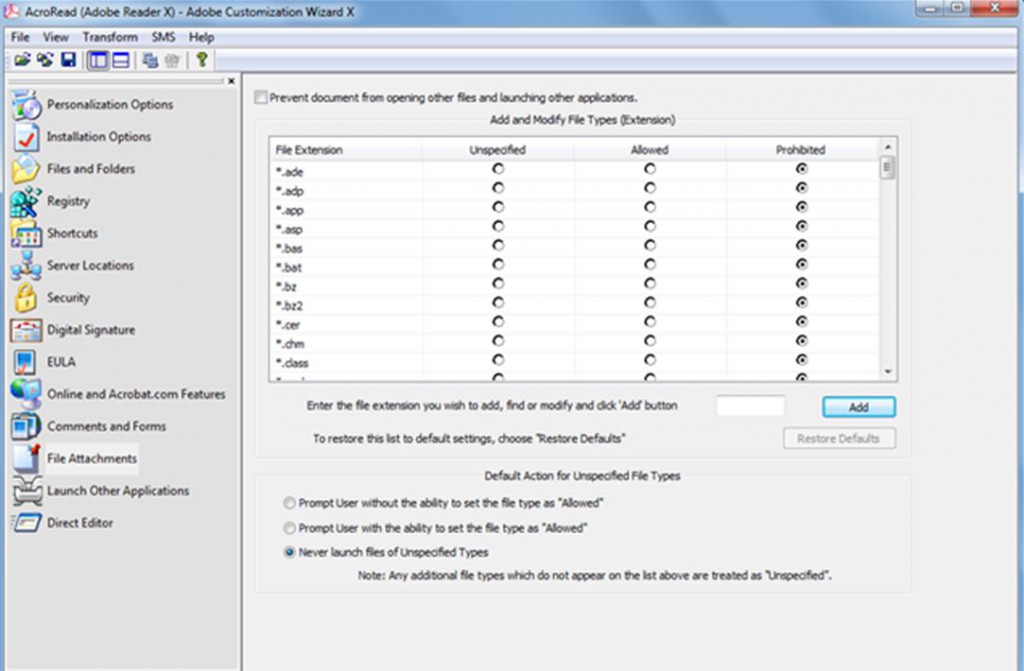The width and height of the screenshot is (1024, 671).
Task: Set *.bat to Allowed
Action: (650, 264)
